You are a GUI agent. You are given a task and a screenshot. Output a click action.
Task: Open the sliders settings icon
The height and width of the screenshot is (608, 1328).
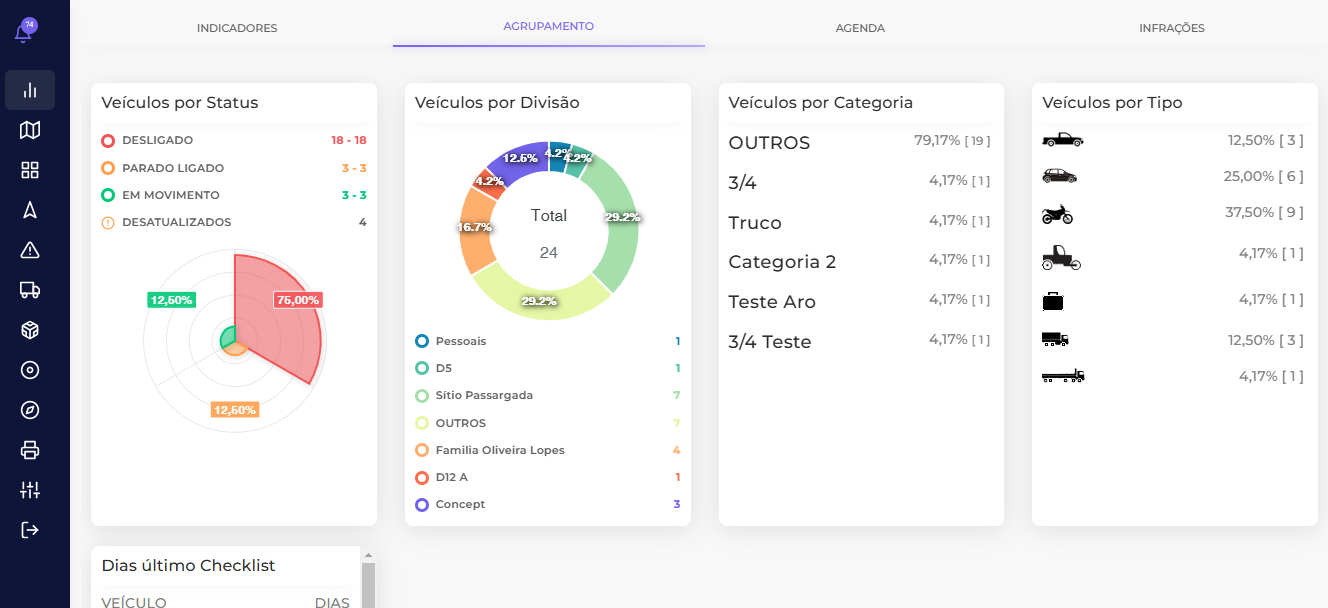[30, 490]
